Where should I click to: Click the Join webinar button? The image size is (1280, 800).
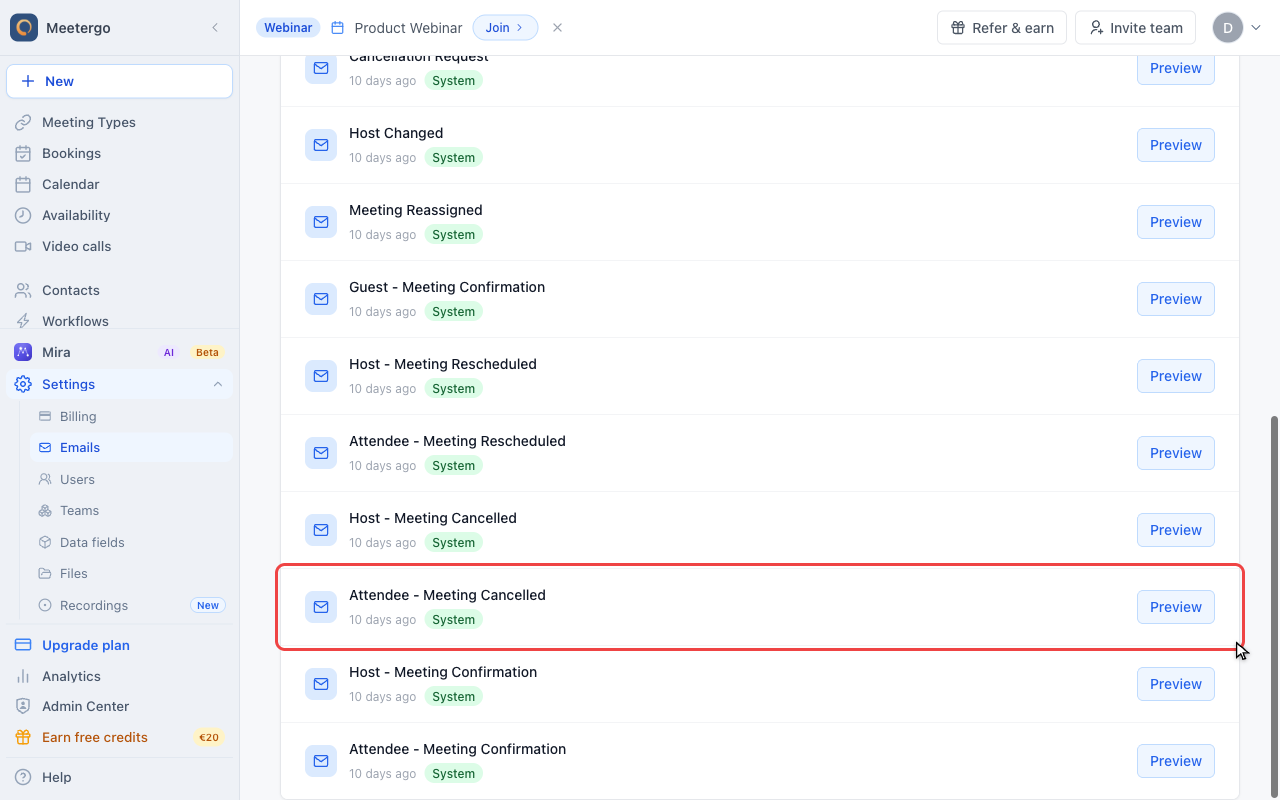pos(505,28)
